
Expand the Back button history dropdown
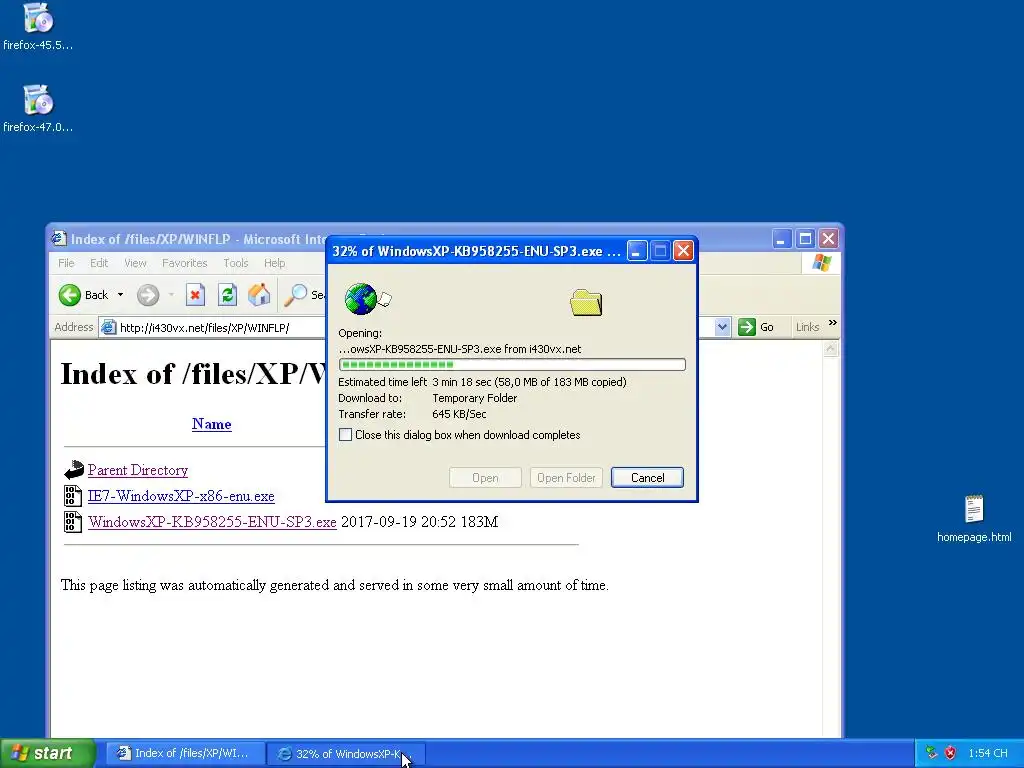120,295
